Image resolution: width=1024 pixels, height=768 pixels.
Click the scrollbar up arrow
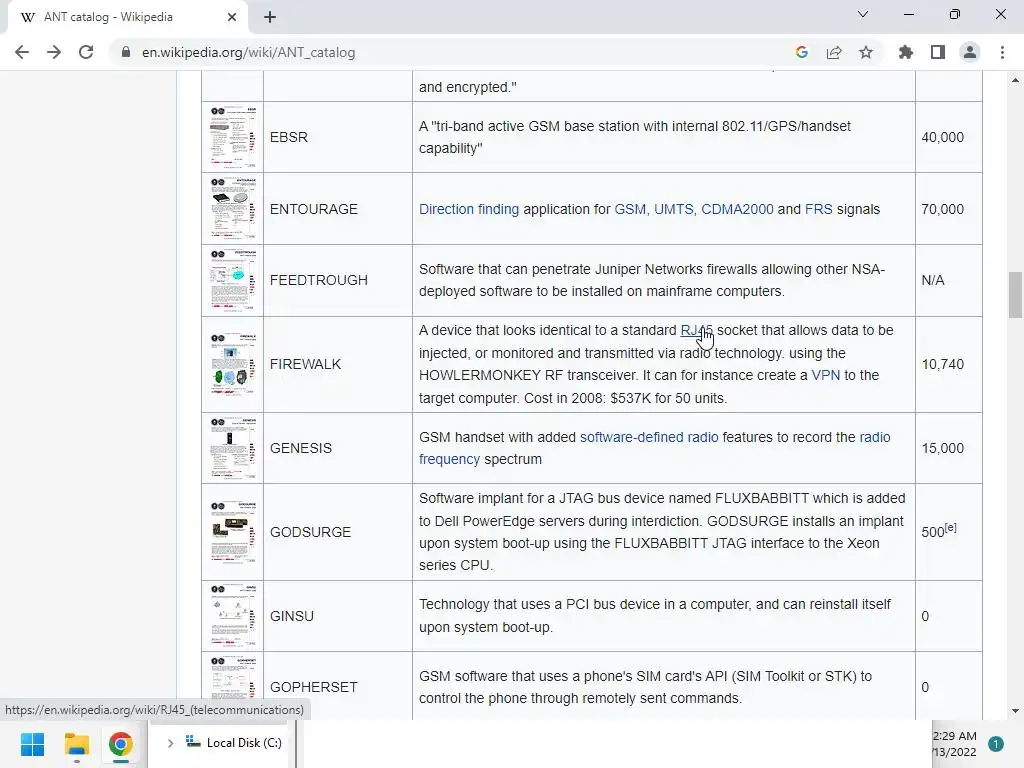1015,80
